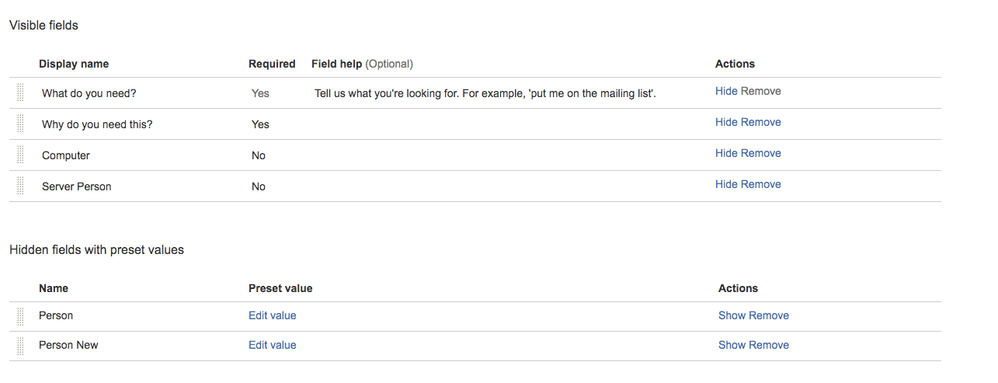Hide the Server Person field

coord(726,185)
